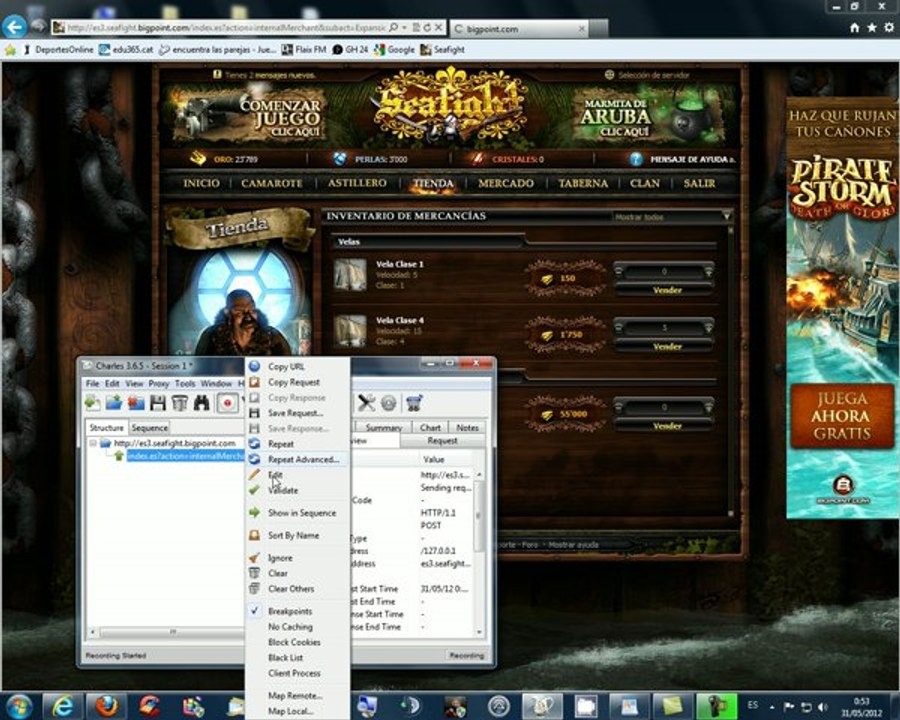Uncheck Breakpoints in context menu
The height and width of the screenshot is (720, 900).
tap(290, 611)
